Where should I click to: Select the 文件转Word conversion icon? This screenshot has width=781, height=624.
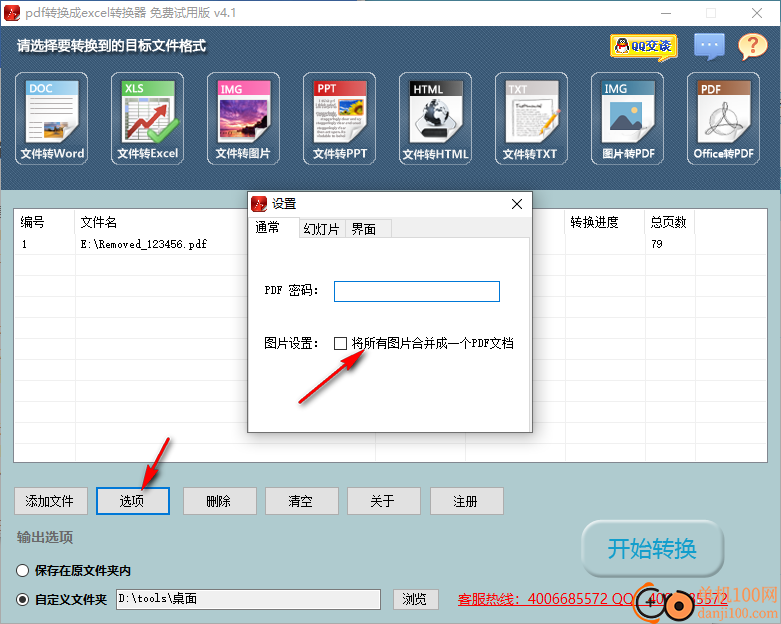tap(51, 119)
